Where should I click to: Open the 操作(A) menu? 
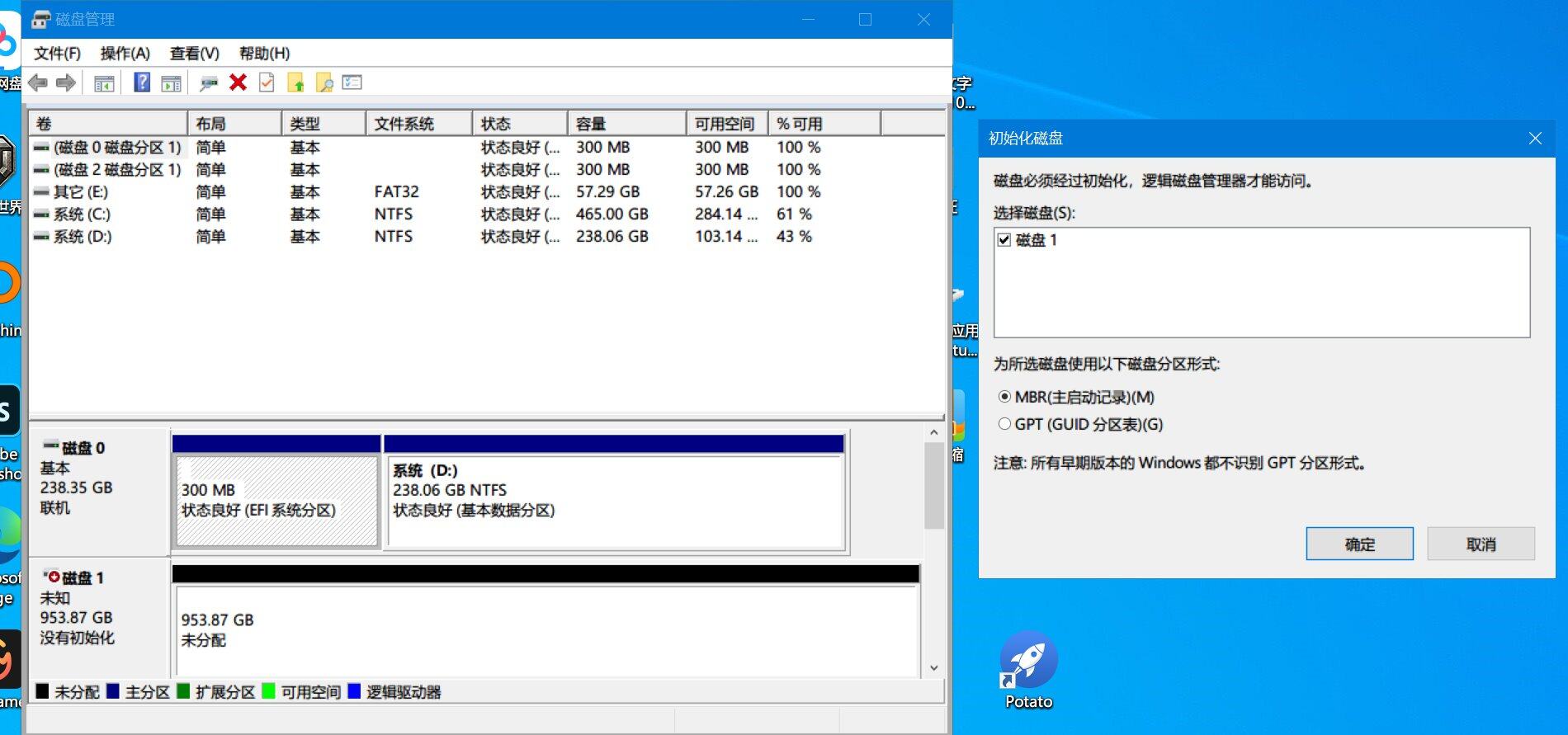click(125, 54)
